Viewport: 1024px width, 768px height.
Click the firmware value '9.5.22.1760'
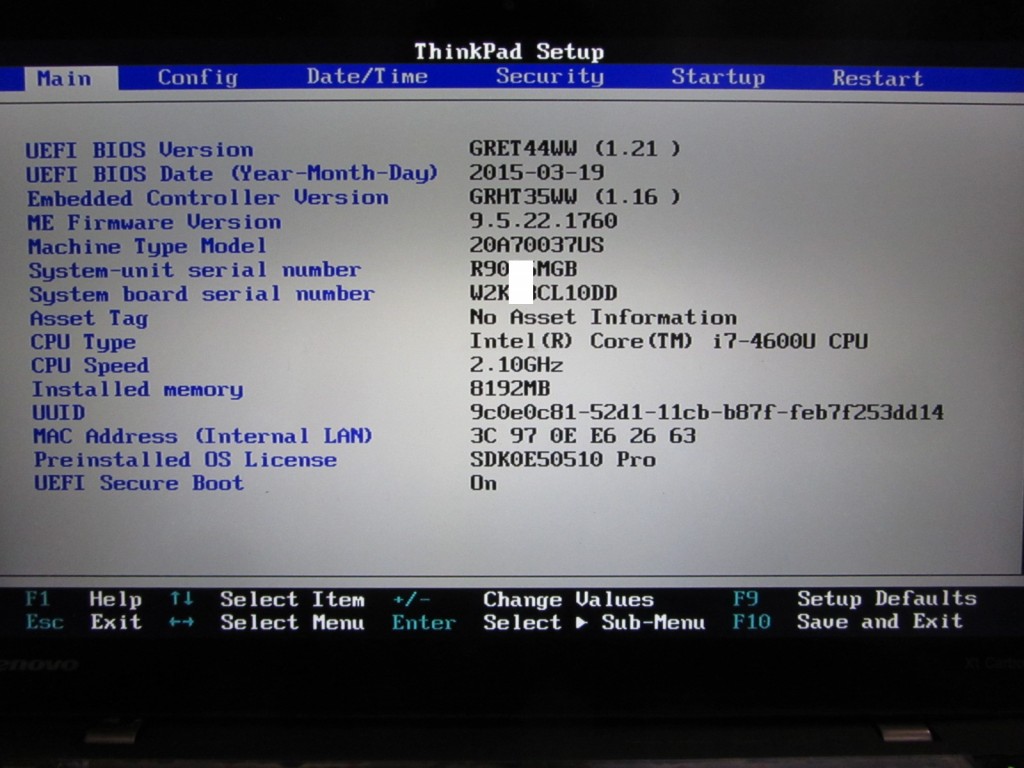point(543,221)
